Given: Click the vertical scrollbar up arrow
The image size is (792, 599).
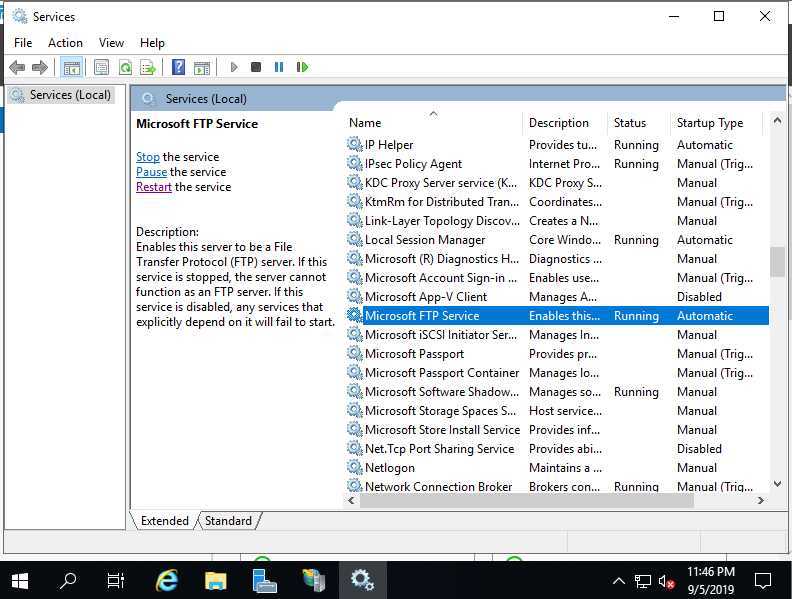Looking at the screenshot, I should coord(777,121).
